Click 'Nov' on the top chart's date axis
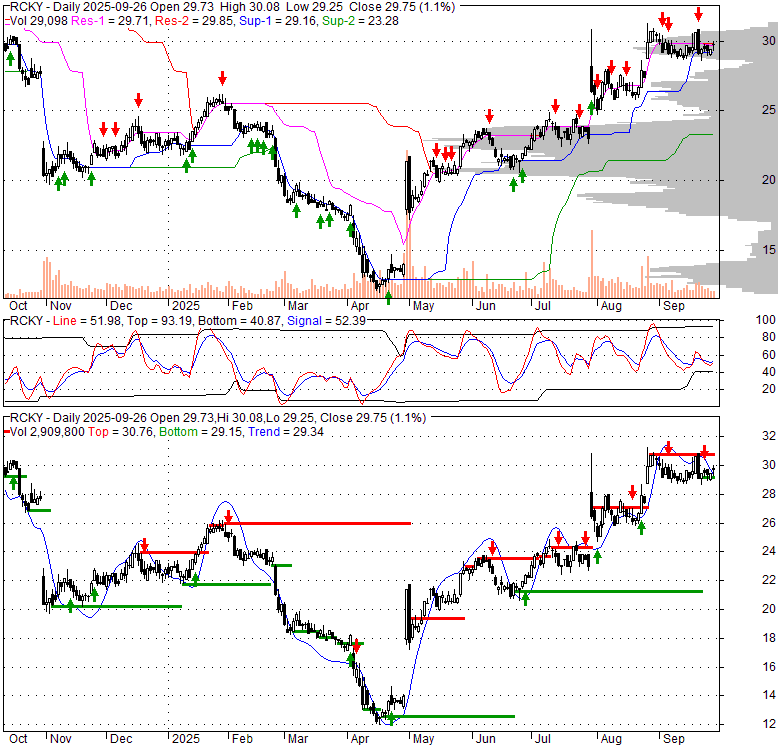The width and height of the screenshot is (780, 745). (x=61, y=306)
